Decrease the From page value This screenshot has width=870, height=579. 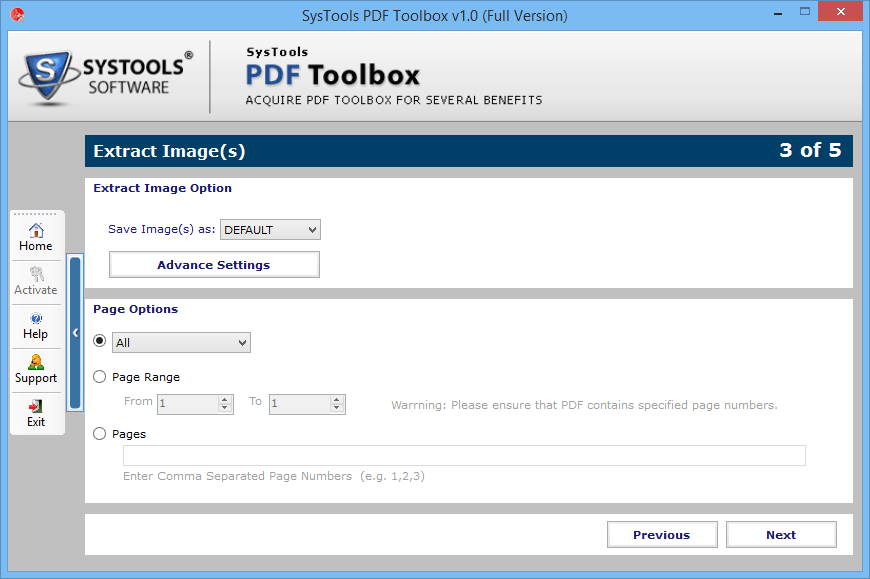click(x=225, y=409)
